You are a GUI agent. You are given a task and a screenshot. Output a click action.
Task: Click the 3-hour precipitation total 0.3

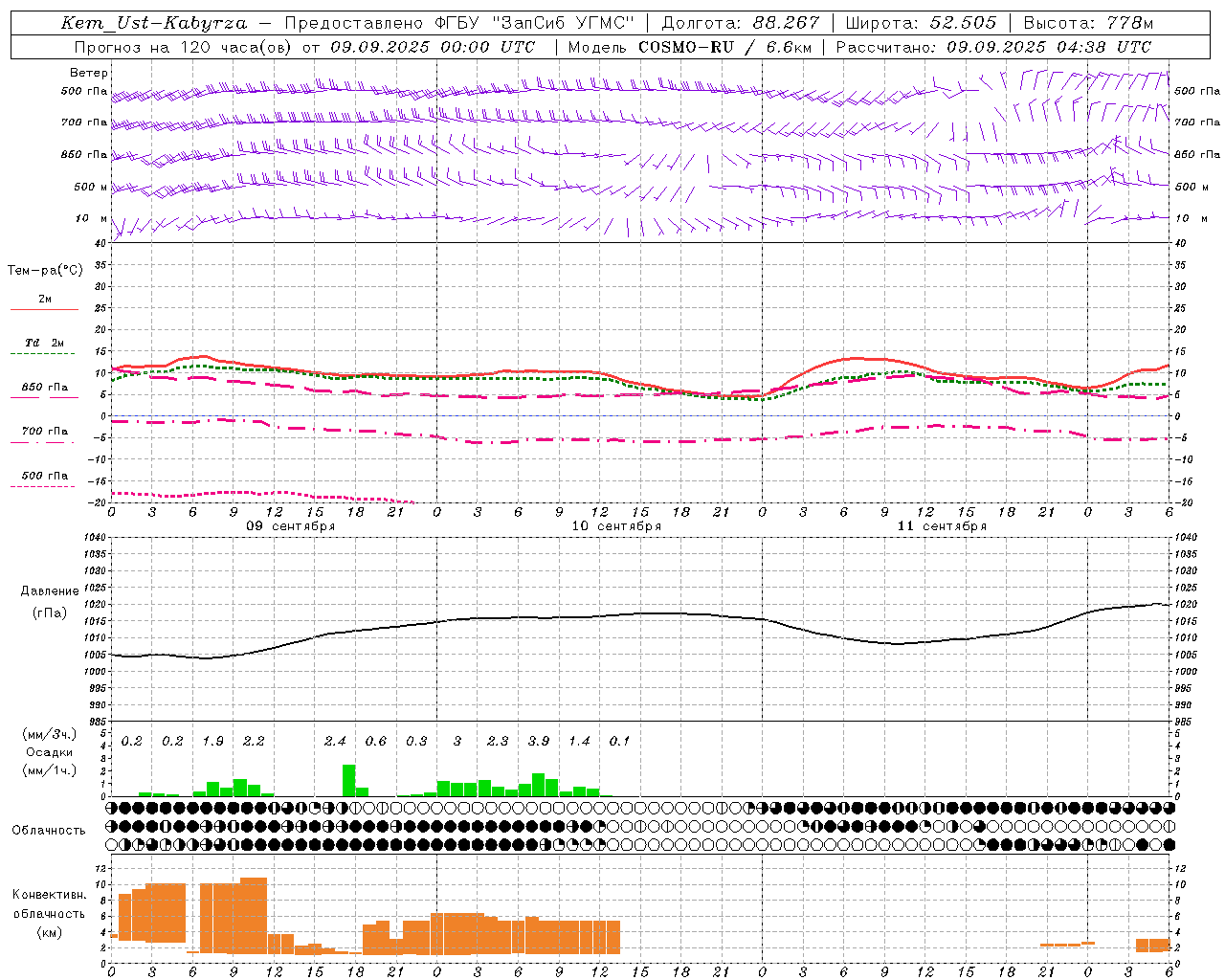click(x=416, y=741)
